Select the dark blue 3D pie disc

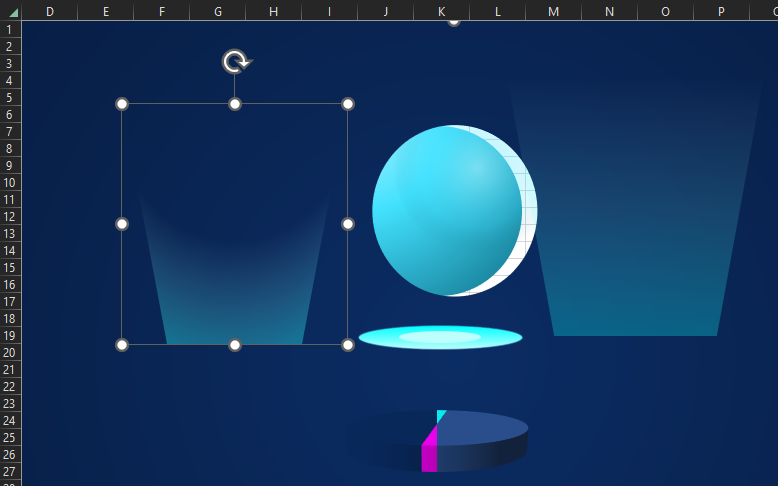[x=480, y=430]
